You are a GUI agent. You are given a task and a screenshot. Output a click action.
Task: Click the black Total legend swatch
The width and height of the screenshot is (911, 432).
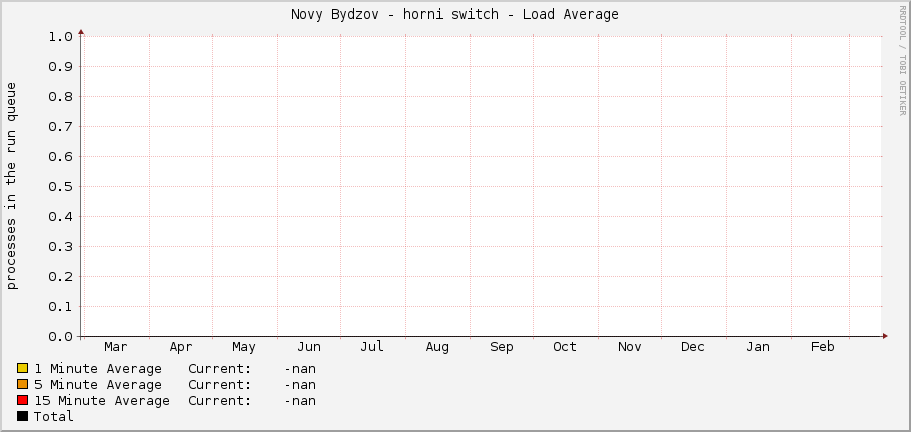22,416
